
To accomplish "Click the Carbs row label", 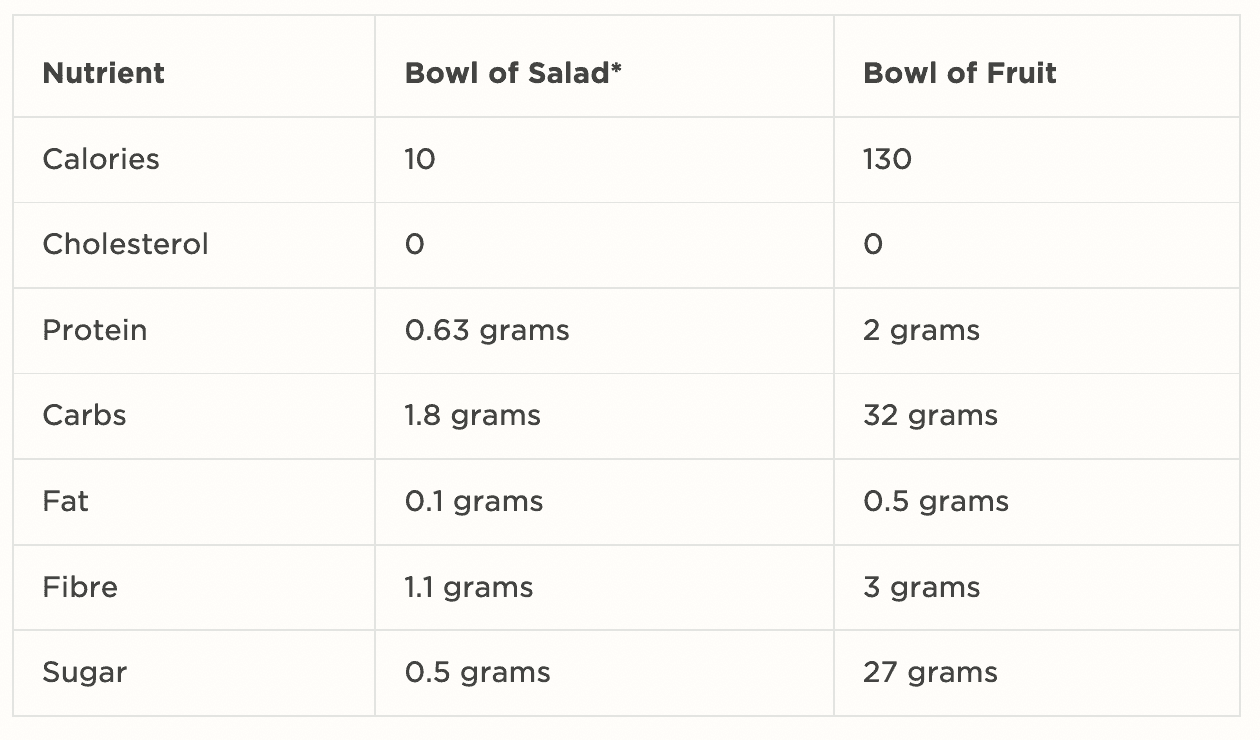I will [x=85, y=415].
